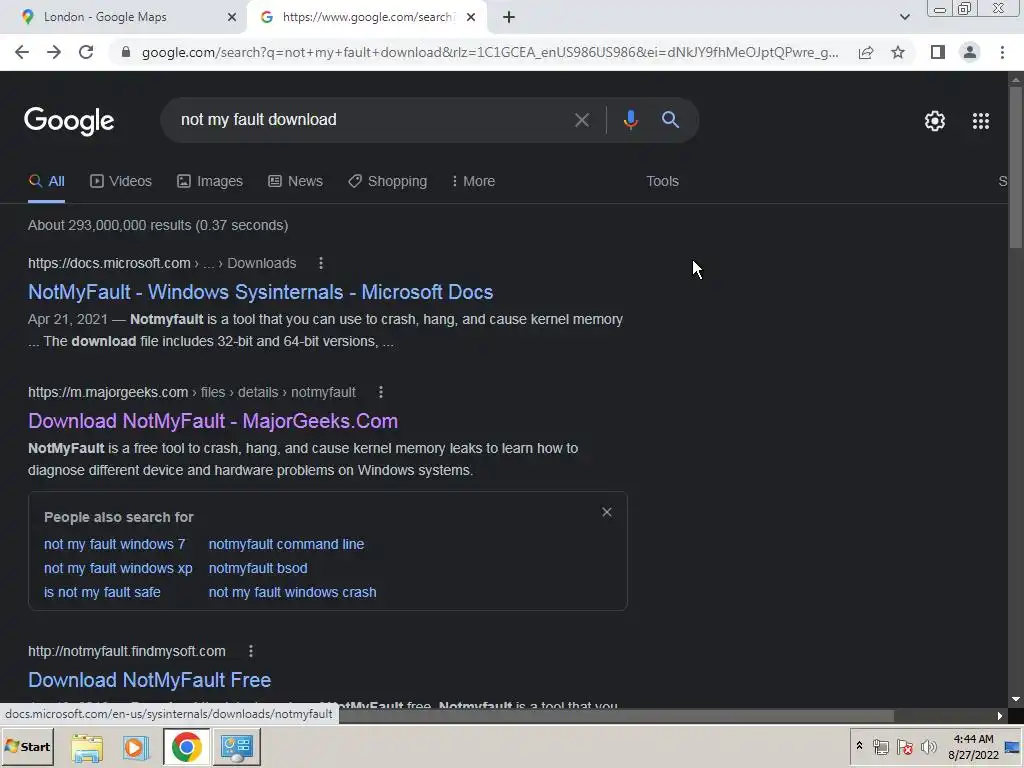
Task: Dismiss the People also search for box
Action: coord(607,512)
